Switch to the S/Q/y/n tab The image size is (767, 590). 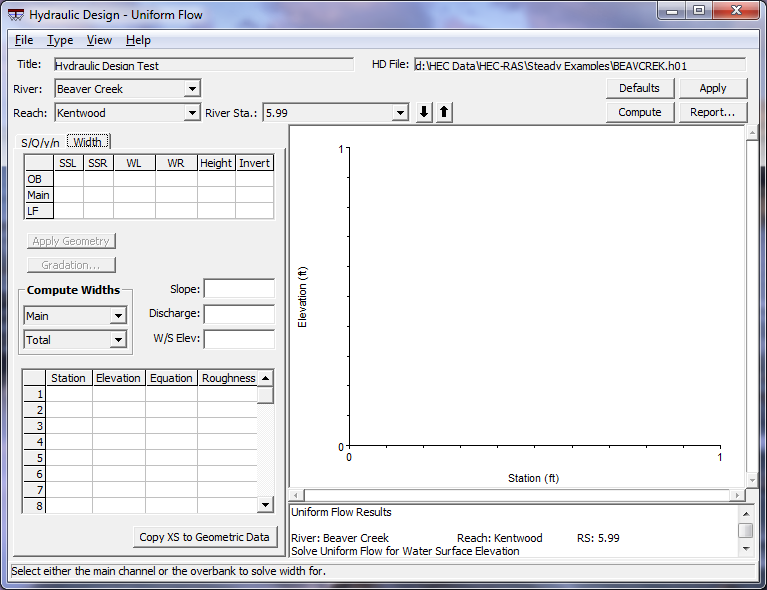point(41,143)
